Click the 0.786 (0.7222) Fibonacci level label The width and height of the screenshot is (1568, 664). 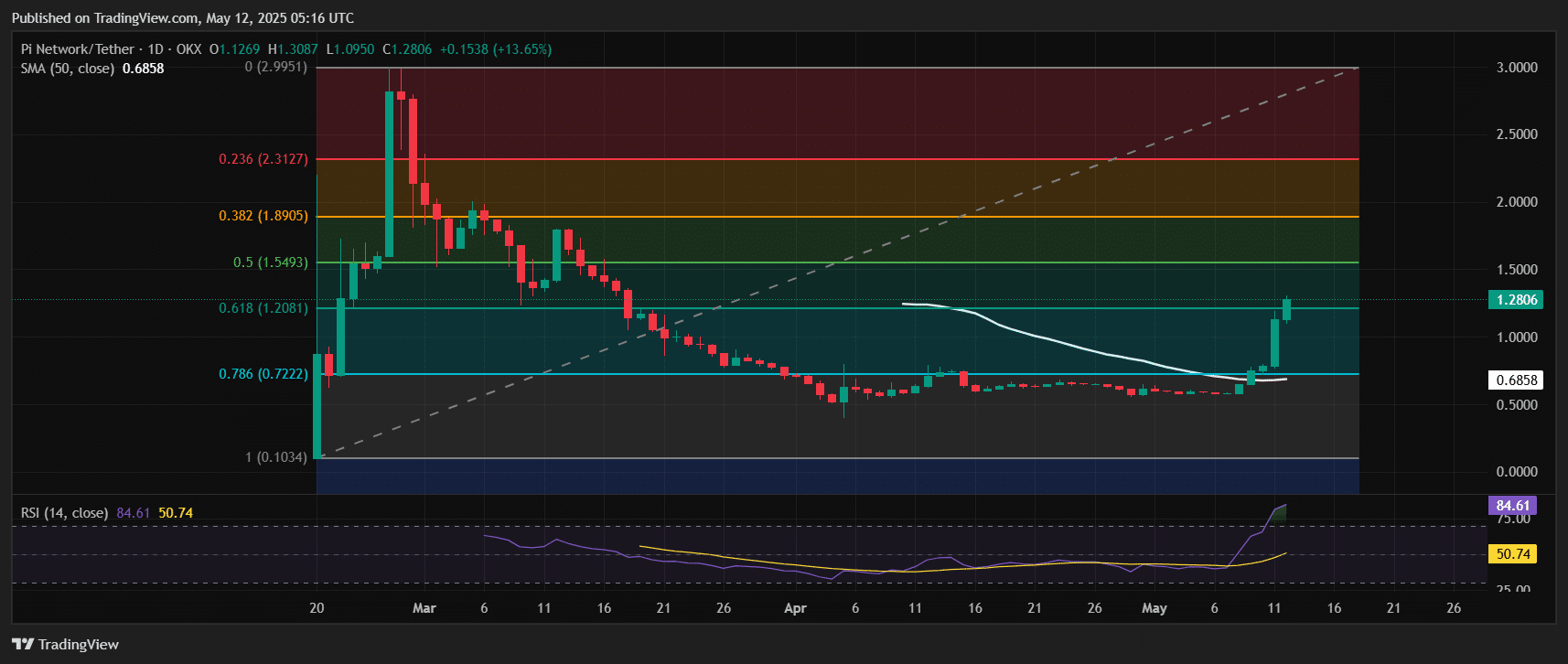click(263, 374)
